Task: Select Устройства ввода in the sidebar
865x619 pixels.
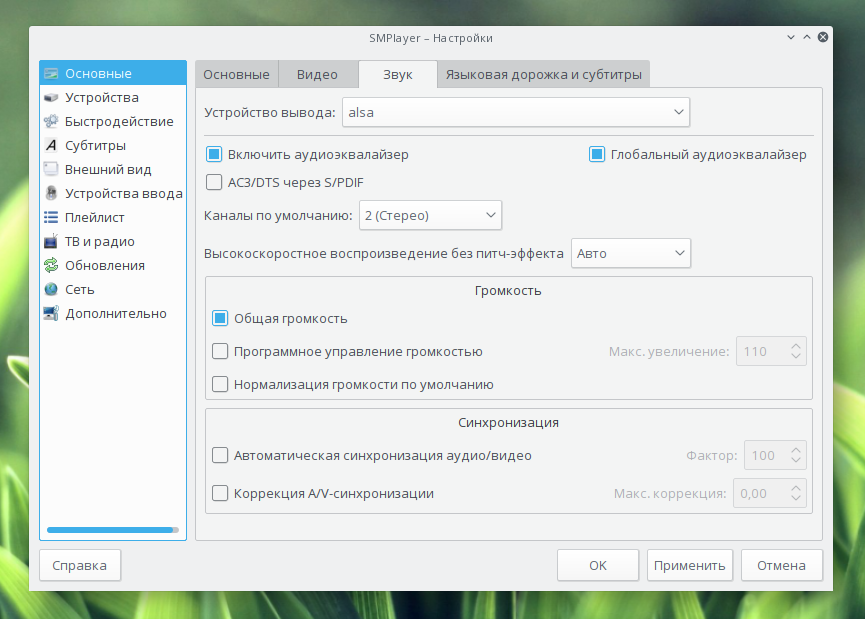Action: [x=113, y=193]
